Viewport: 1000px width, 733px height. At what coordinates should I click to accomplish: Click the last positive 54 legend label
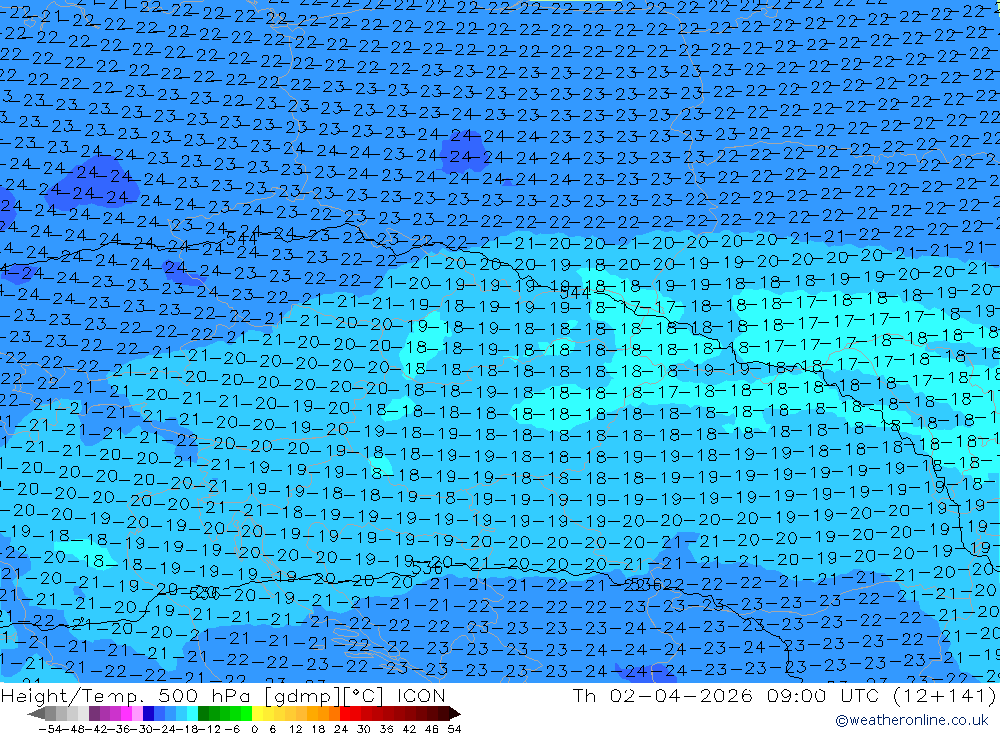[454, 729]
